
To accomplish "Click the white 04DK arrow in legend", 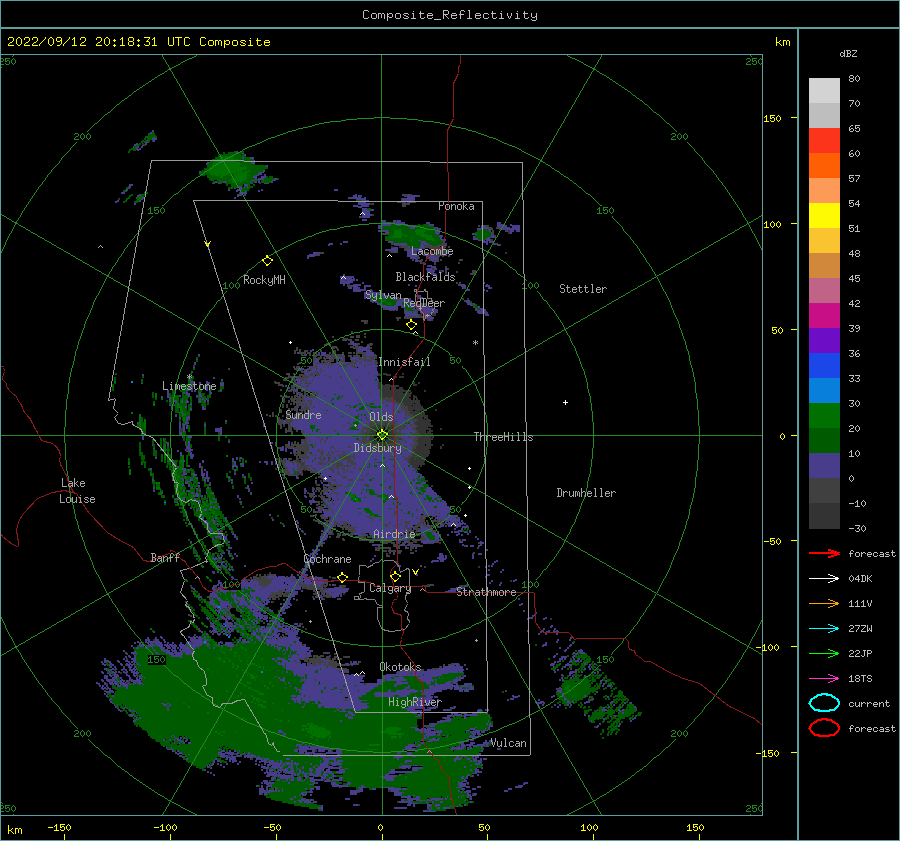I will pyautogui.click(x=824, y=579).
